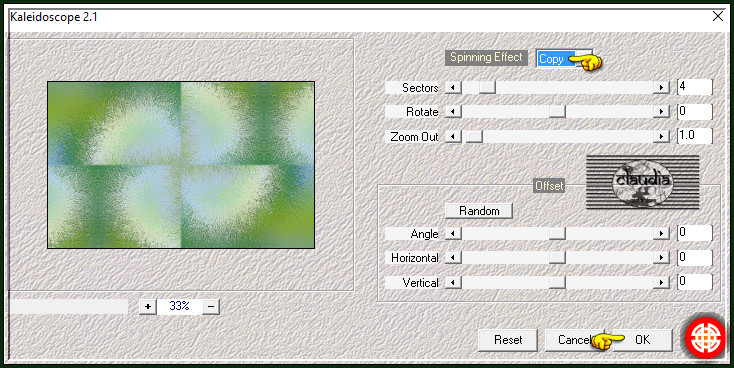Click the Spinning Effect label
The width and height of the screenshot is (734, 368).
click(x=486, y=57)
